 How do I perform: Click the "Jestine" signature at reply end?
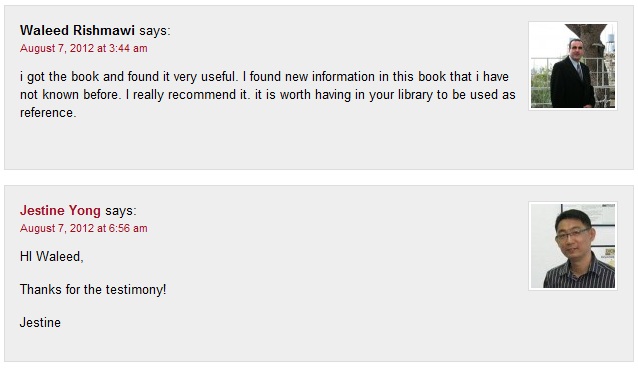40,322
